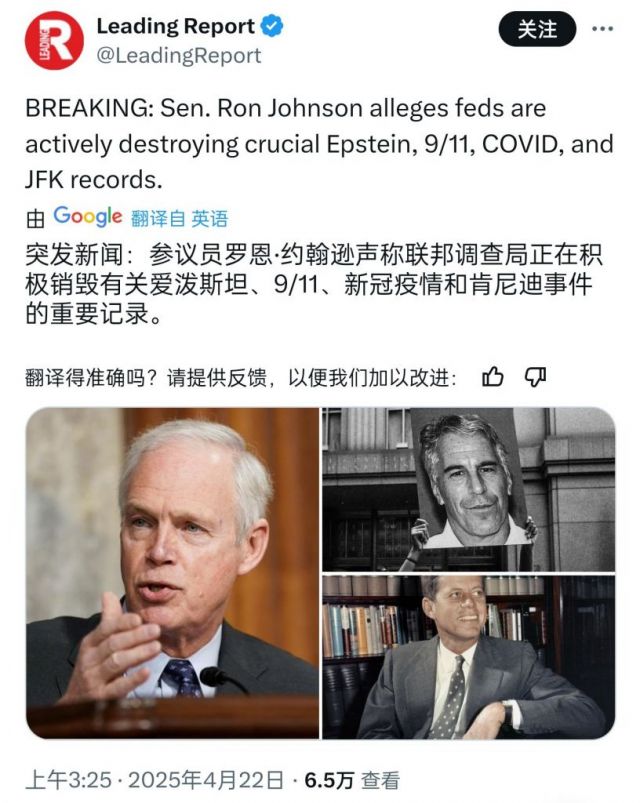
Task: Click the 翻译得准确吗 feedback prompt text
Action: pyautogui.click(x=241, y=378)
